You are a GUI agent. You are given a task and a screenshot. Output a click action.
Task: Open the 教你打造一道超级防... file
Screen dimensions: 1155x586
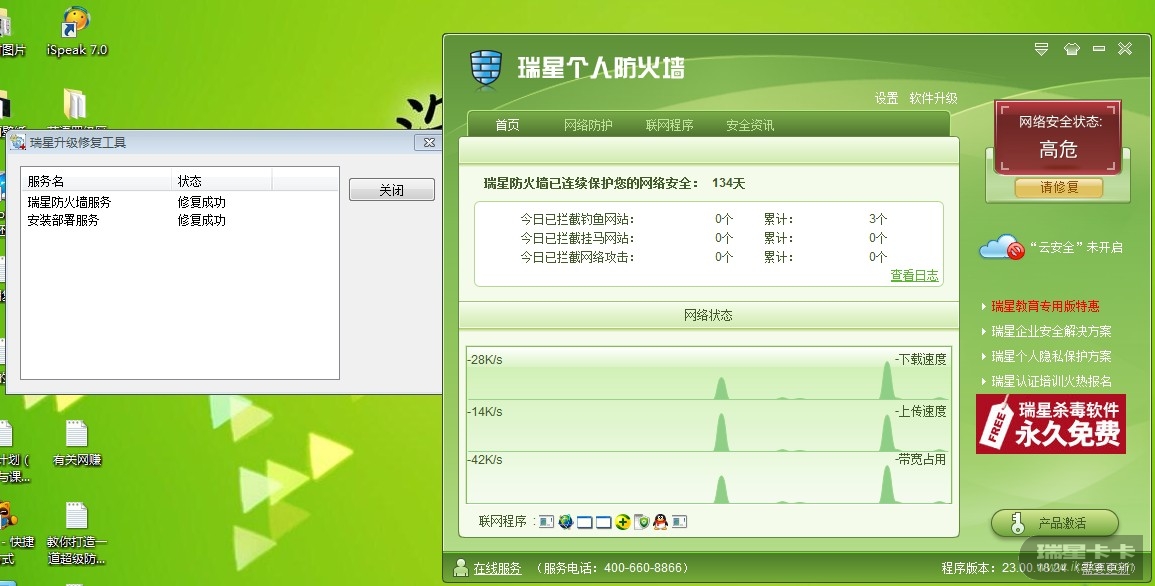pos(77,534)
